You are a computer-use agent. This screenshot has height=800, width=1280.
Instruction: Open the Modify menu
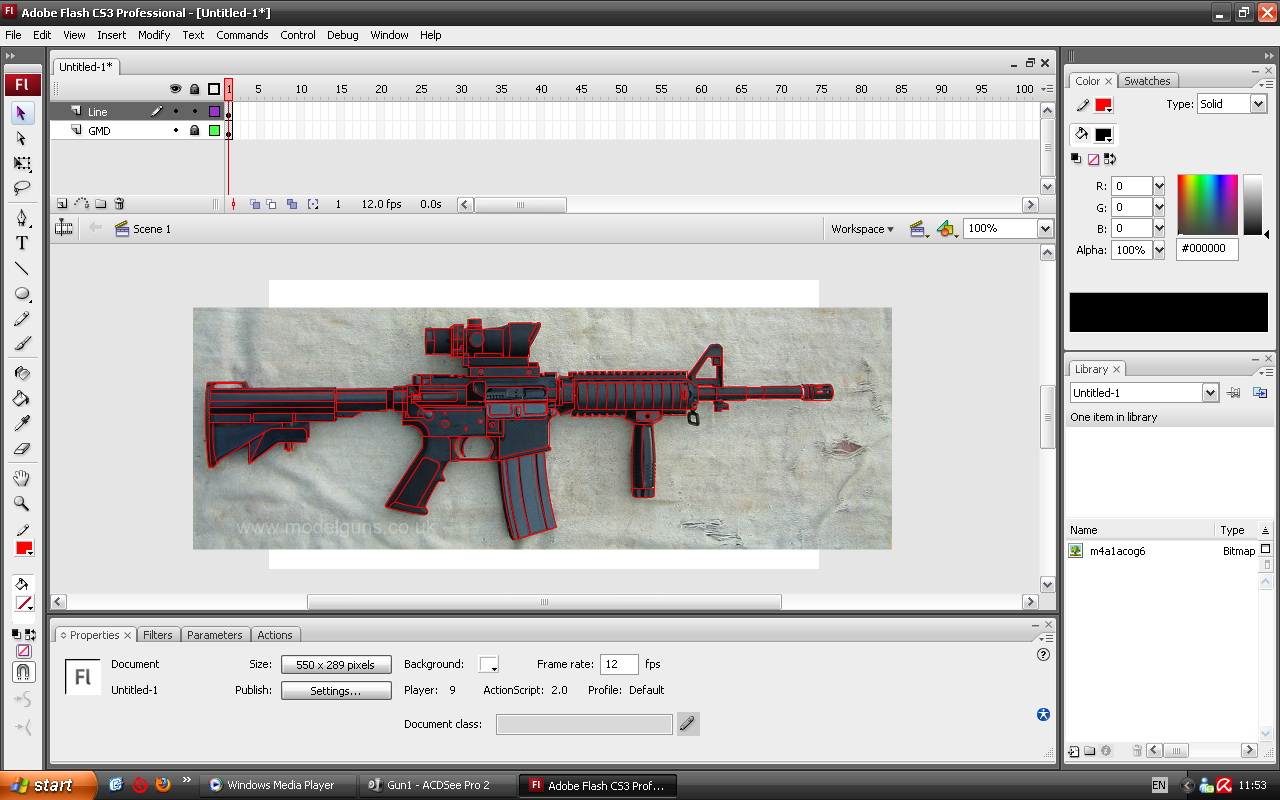154,35
